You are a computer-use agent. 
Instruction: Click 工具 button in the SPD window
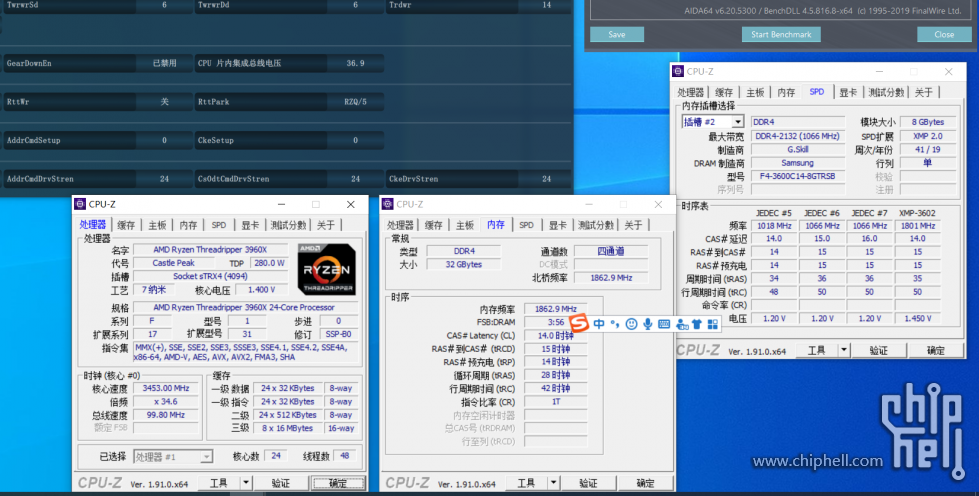click(817, 350)
